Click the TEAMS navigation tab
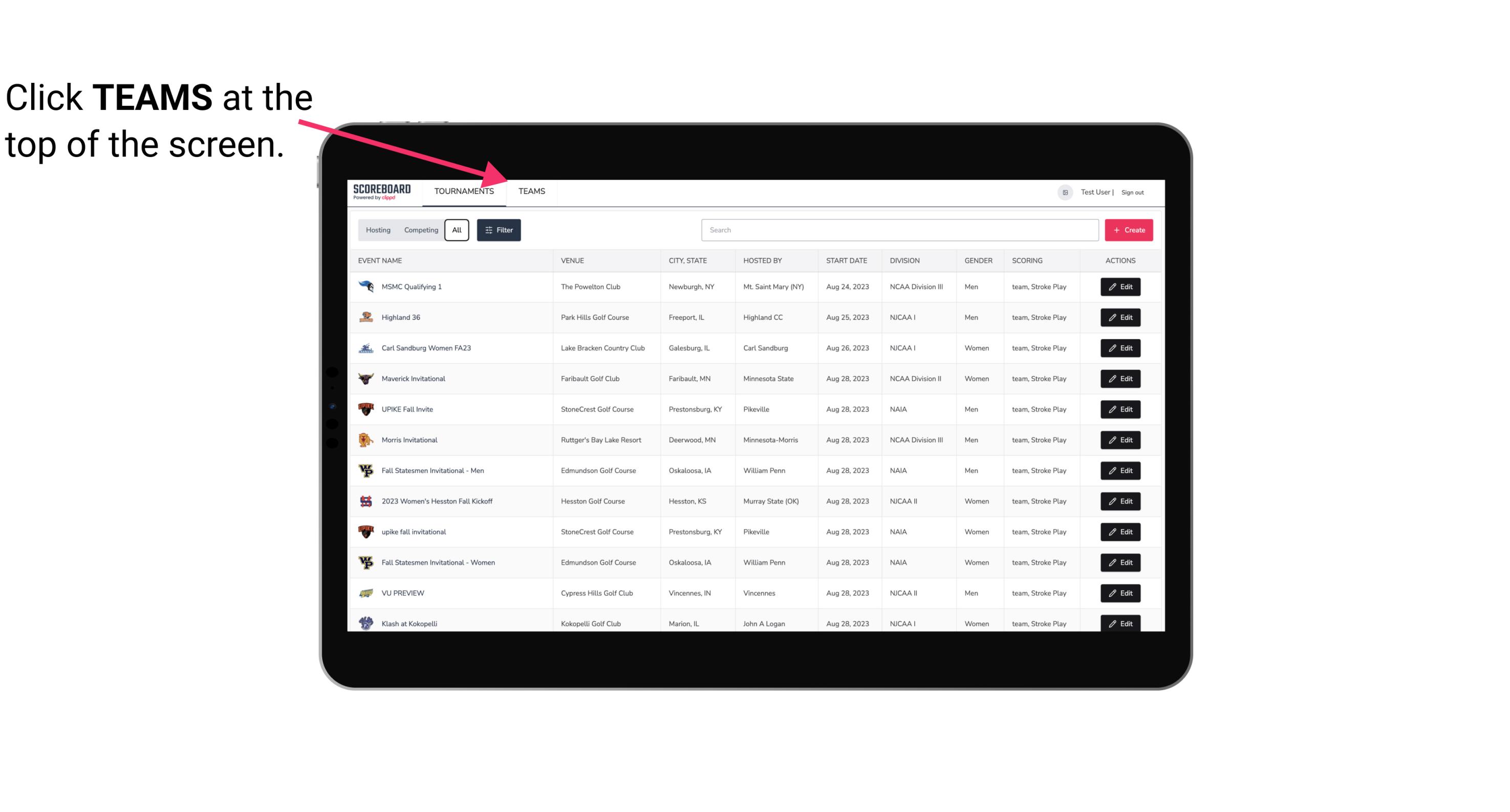This screenshot has width=1510, height=812. click(531, 192)
